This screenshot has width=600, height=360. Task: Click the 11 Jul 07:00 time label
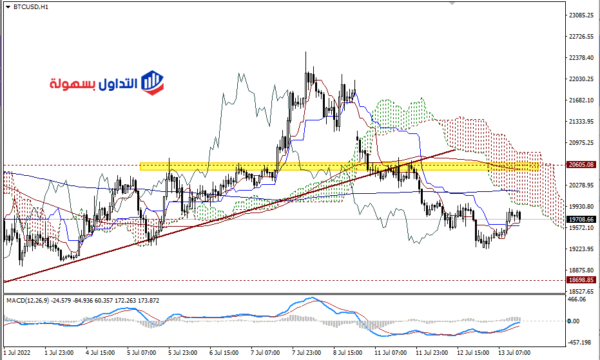click(x=390, y=352)
